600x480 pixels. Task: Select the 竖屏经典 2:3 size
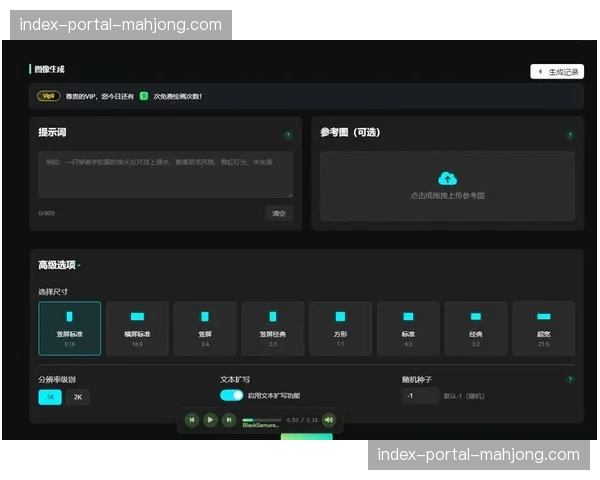coord(273,328)
